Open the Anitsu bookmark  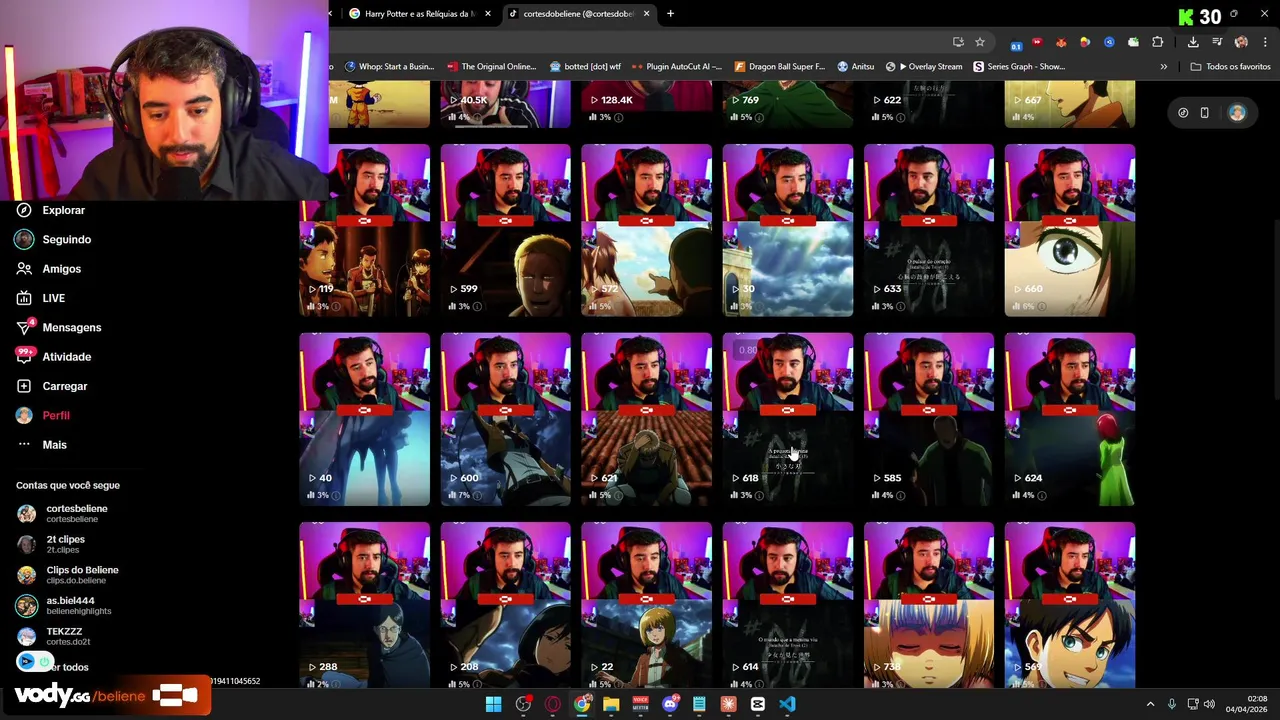pyautogui.click(x=855, y=67)
